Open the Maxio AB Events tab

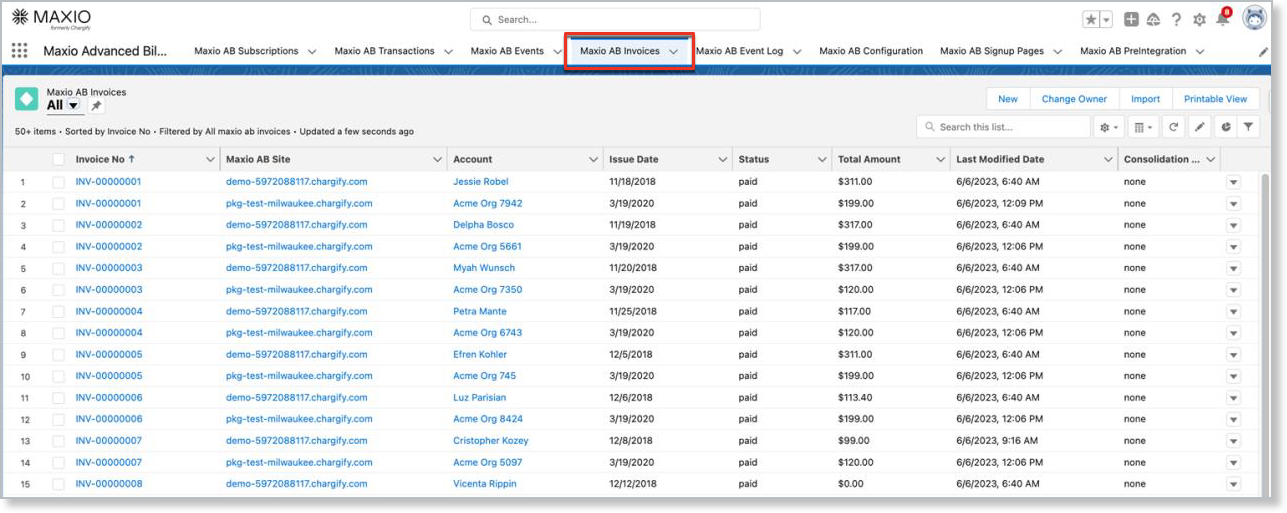coord(507,51)
